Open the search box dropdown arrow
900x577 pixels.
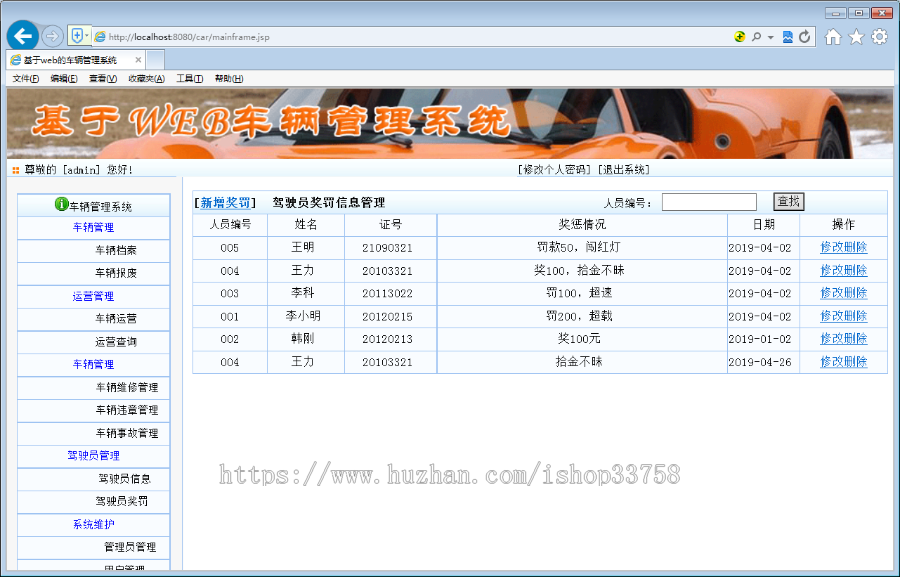tap(769, 36)
